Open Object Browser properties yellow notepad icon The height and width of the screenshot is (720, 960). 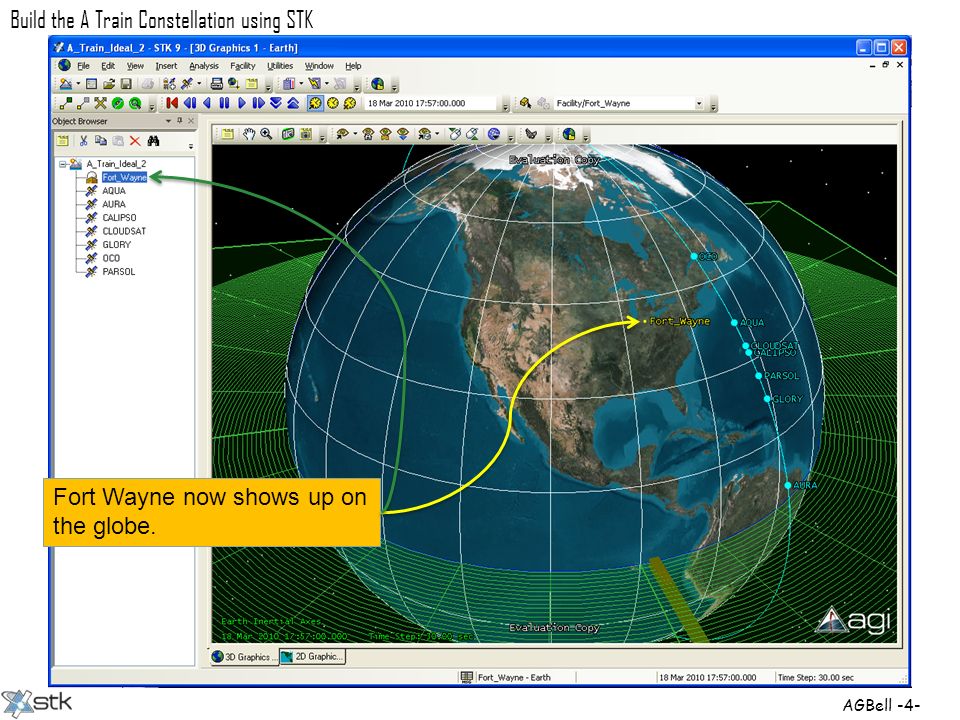coord(62,141)
